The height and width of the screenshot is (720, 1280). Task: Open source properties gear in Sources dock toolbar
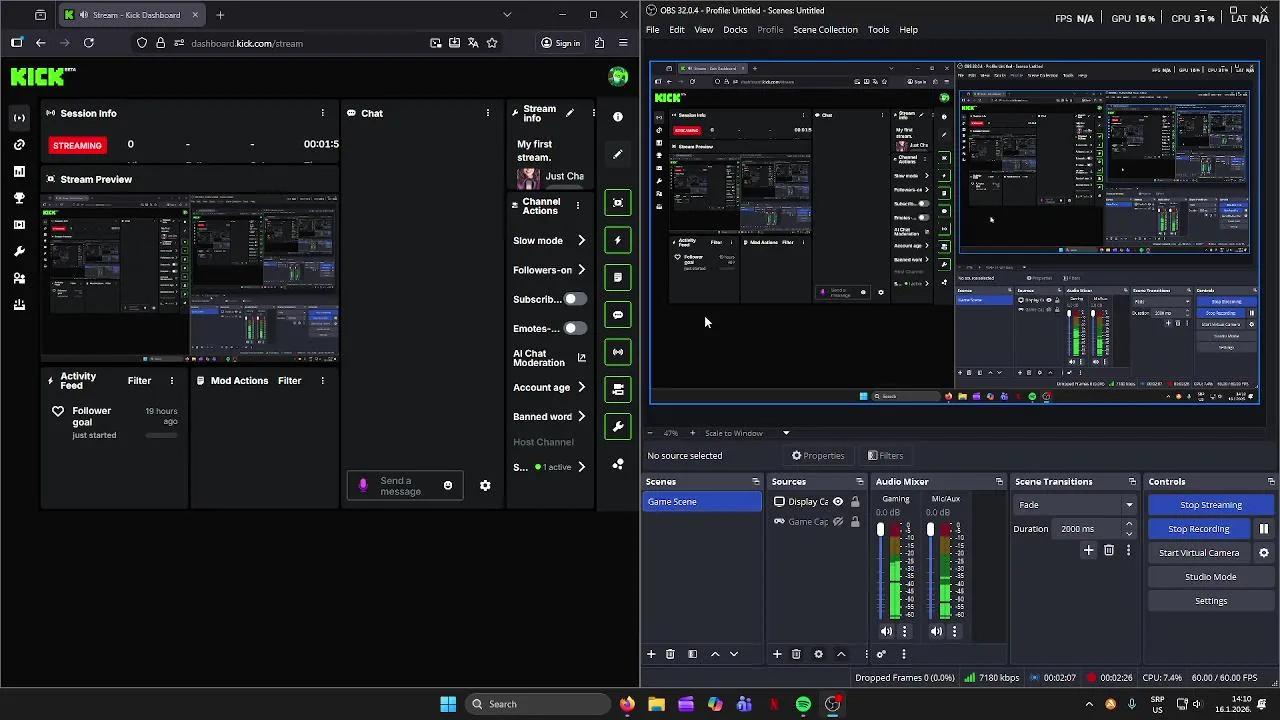tap(819, 654)
